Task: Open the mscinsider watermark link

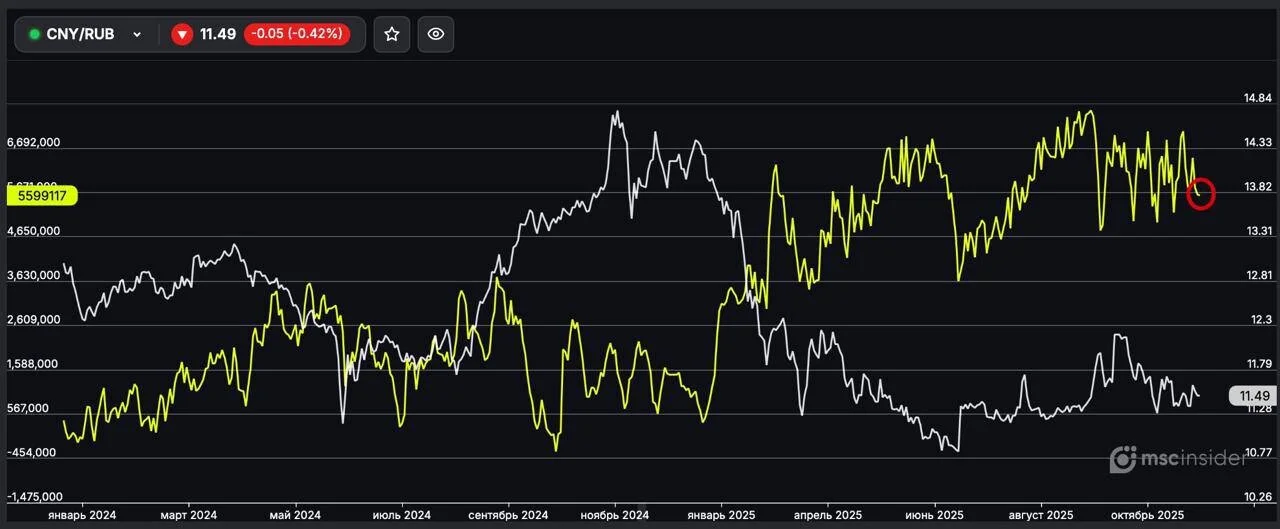Action: point(1179,459)
